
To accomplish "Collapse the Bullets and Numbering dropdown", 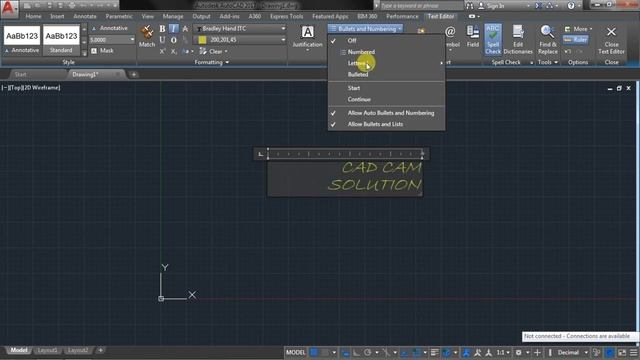I will 366,29.
